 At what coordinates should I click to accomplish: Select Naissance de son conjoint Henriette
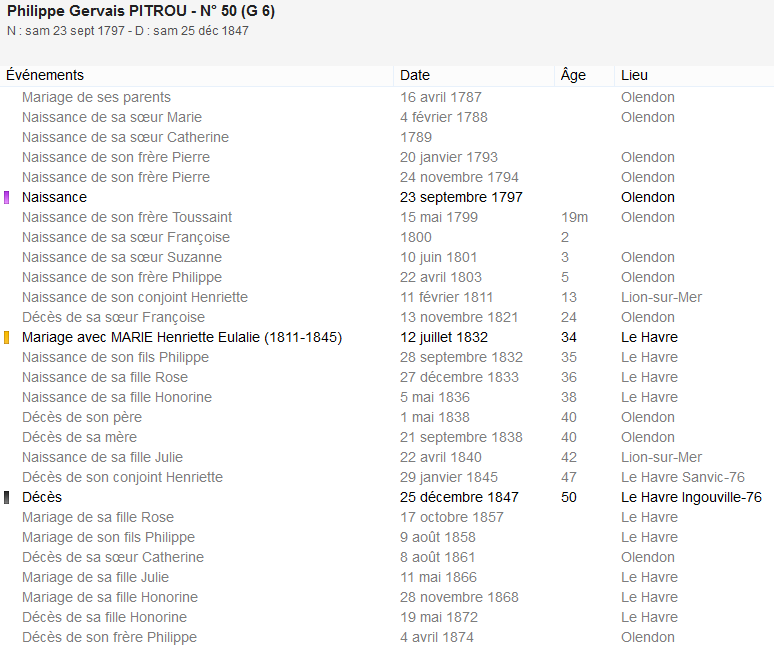coord(387,297)
